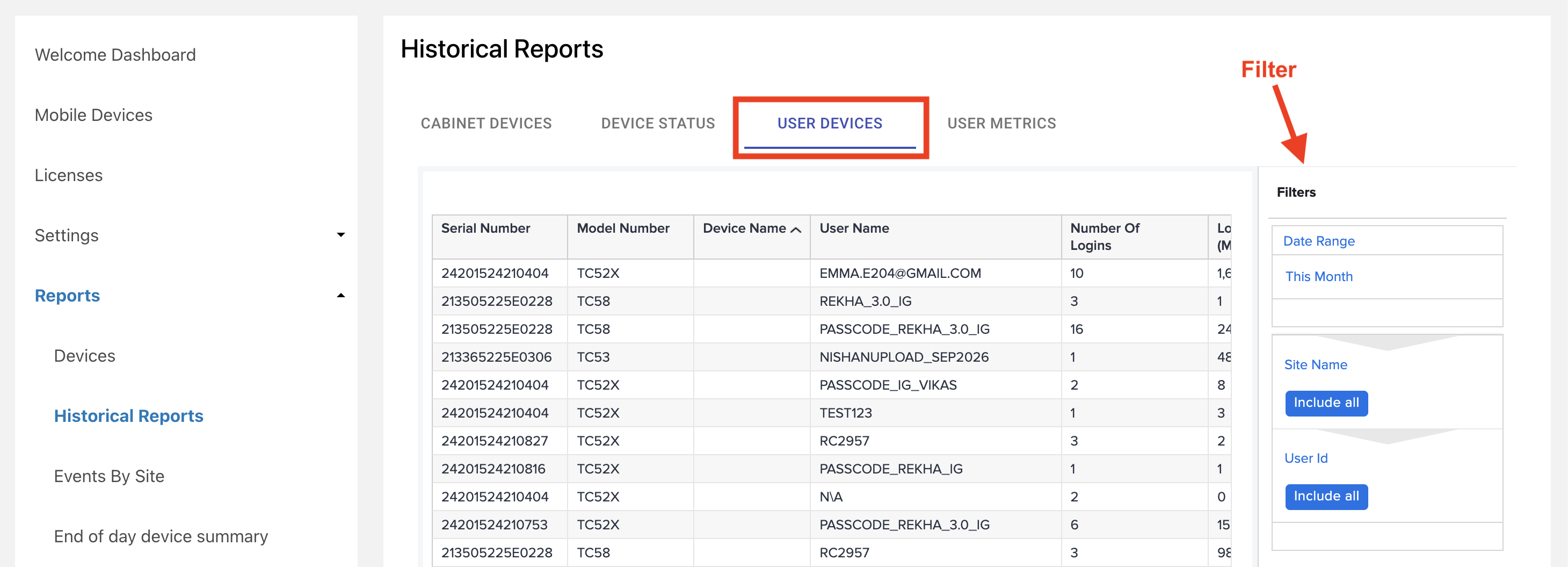Navigate to Licenses
This screenshot has width=1568, height=567.
pyautogui.click(x=68, y=175)
